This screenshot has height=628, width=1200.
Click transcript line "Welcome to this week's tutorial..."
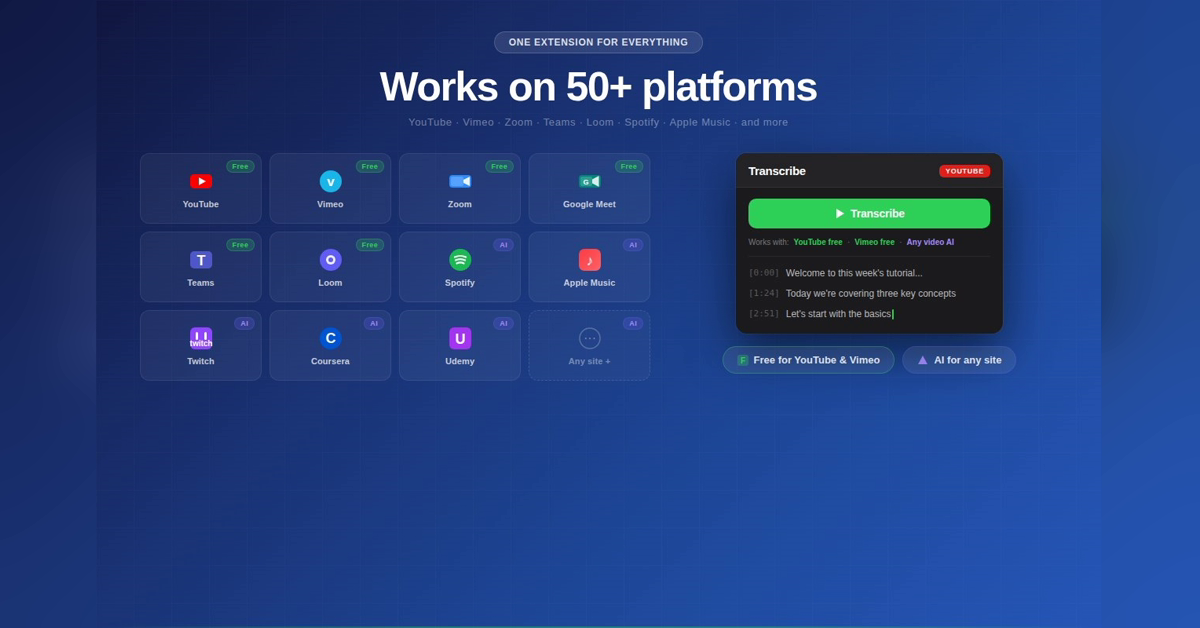point(854,273)
